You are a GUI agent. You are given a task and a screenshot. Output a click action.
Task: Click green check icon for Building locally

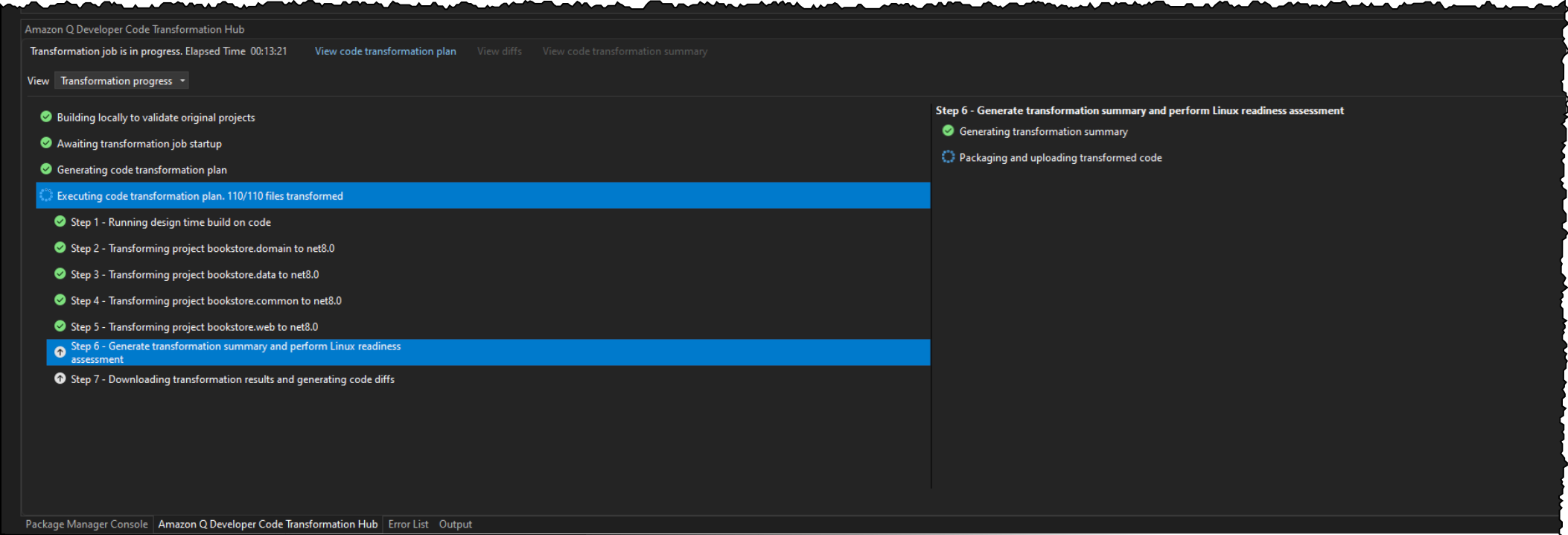pos(46,117)
